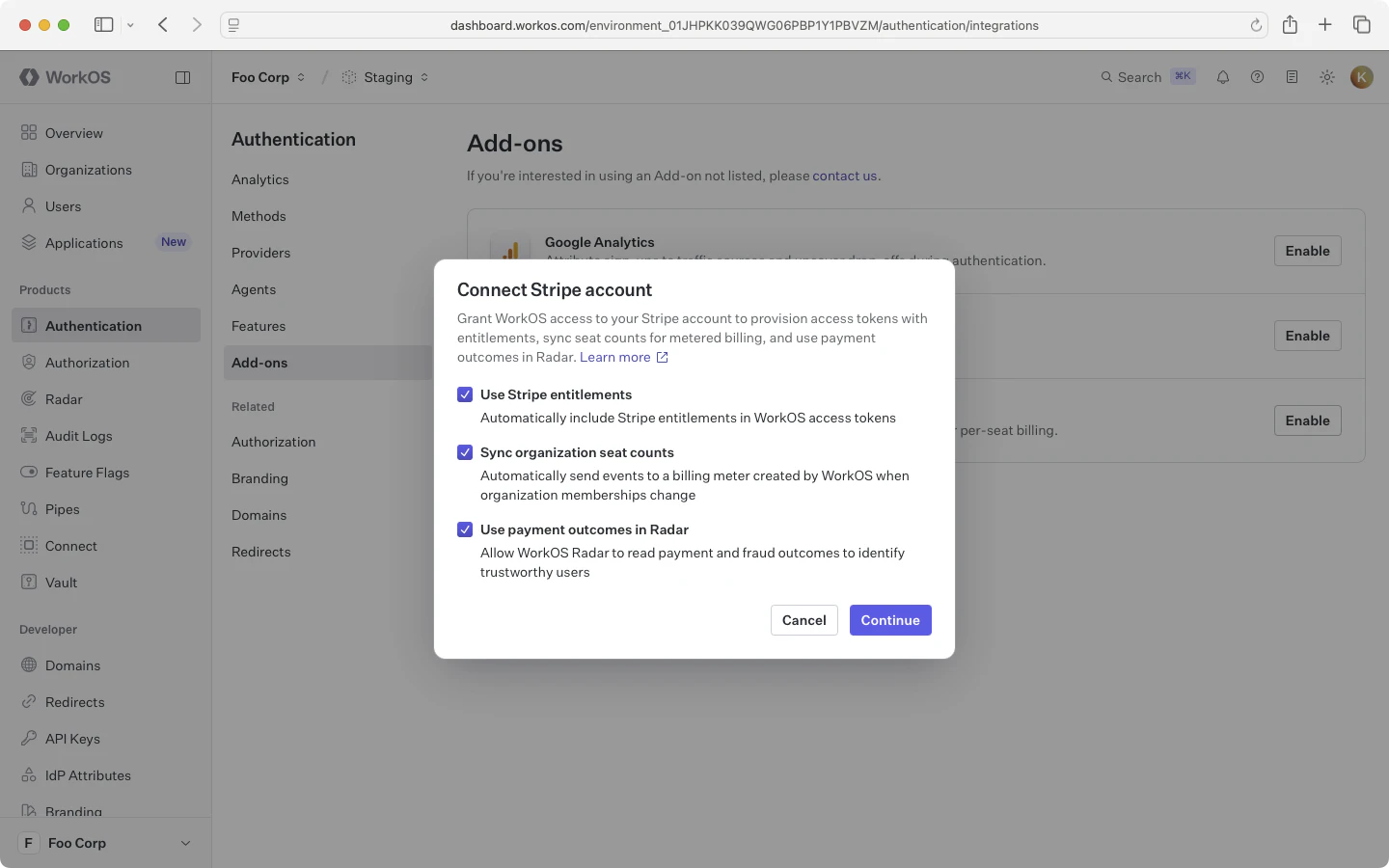This screenshot has width=1389, height=868.
Task: Open Methods in Authentication menu
Action: 259,216
